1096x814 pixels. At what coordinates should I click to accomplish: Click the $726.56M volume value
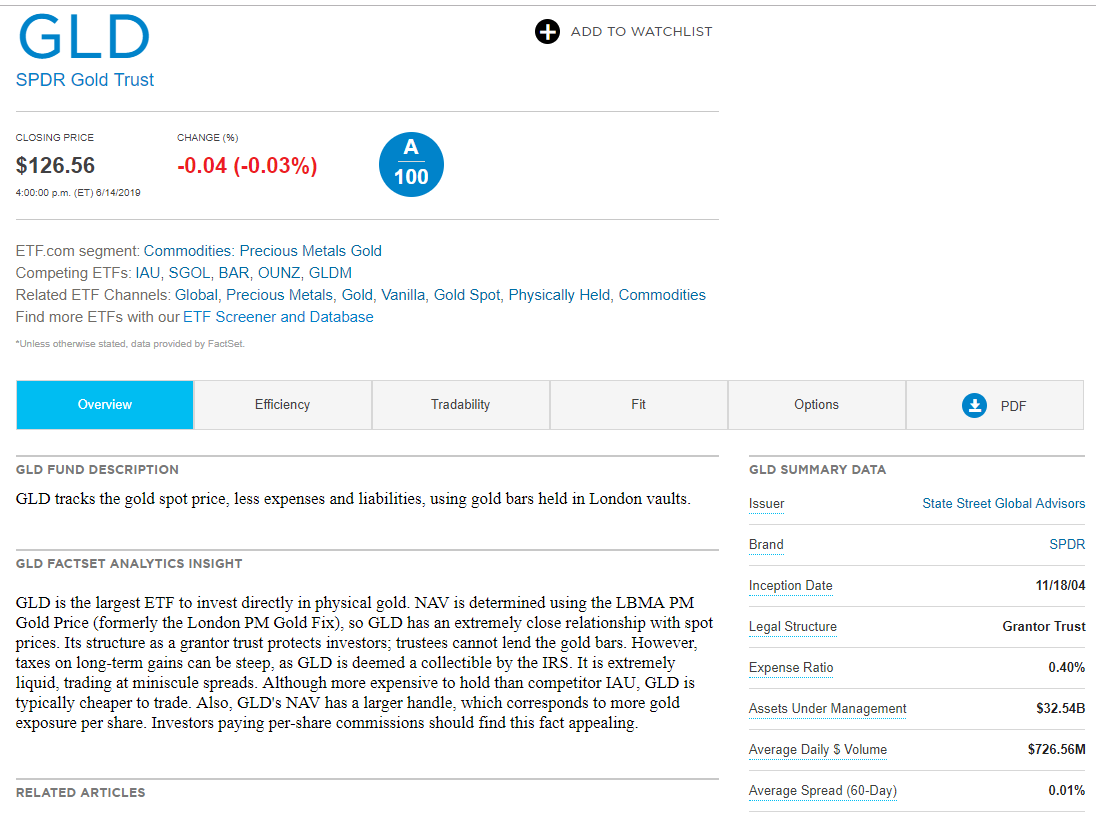[1056, 750]
